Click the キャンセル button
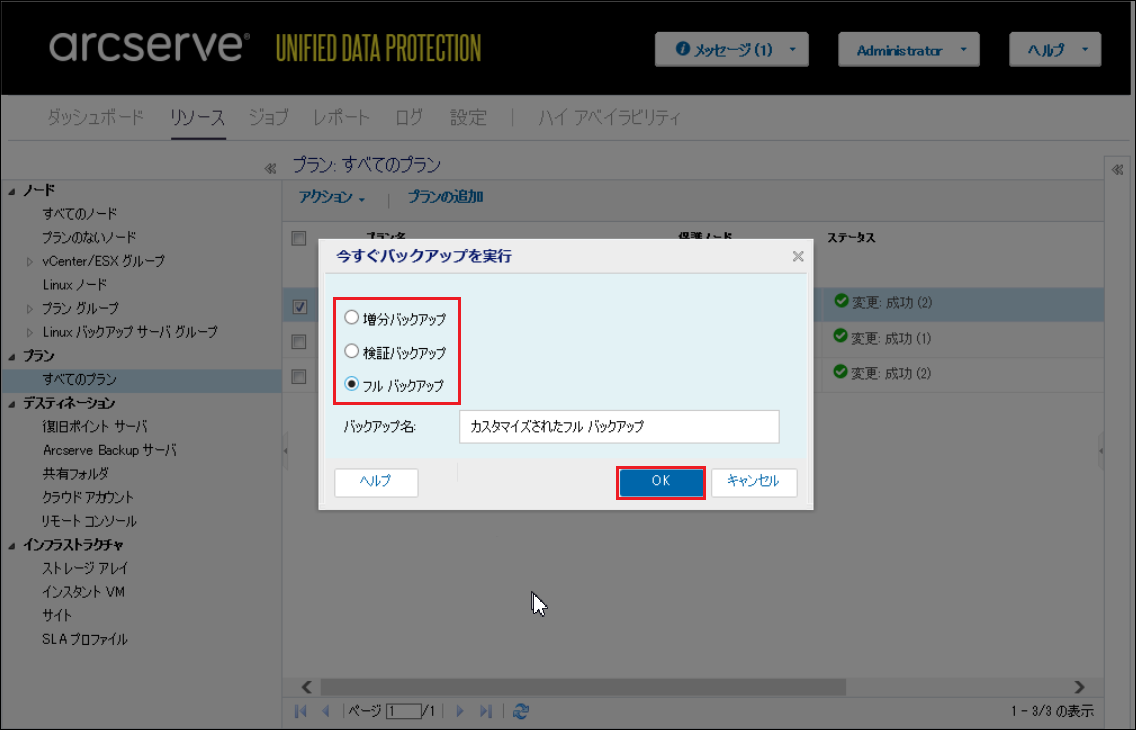1136x730 pixels. [x=753, y=481]
